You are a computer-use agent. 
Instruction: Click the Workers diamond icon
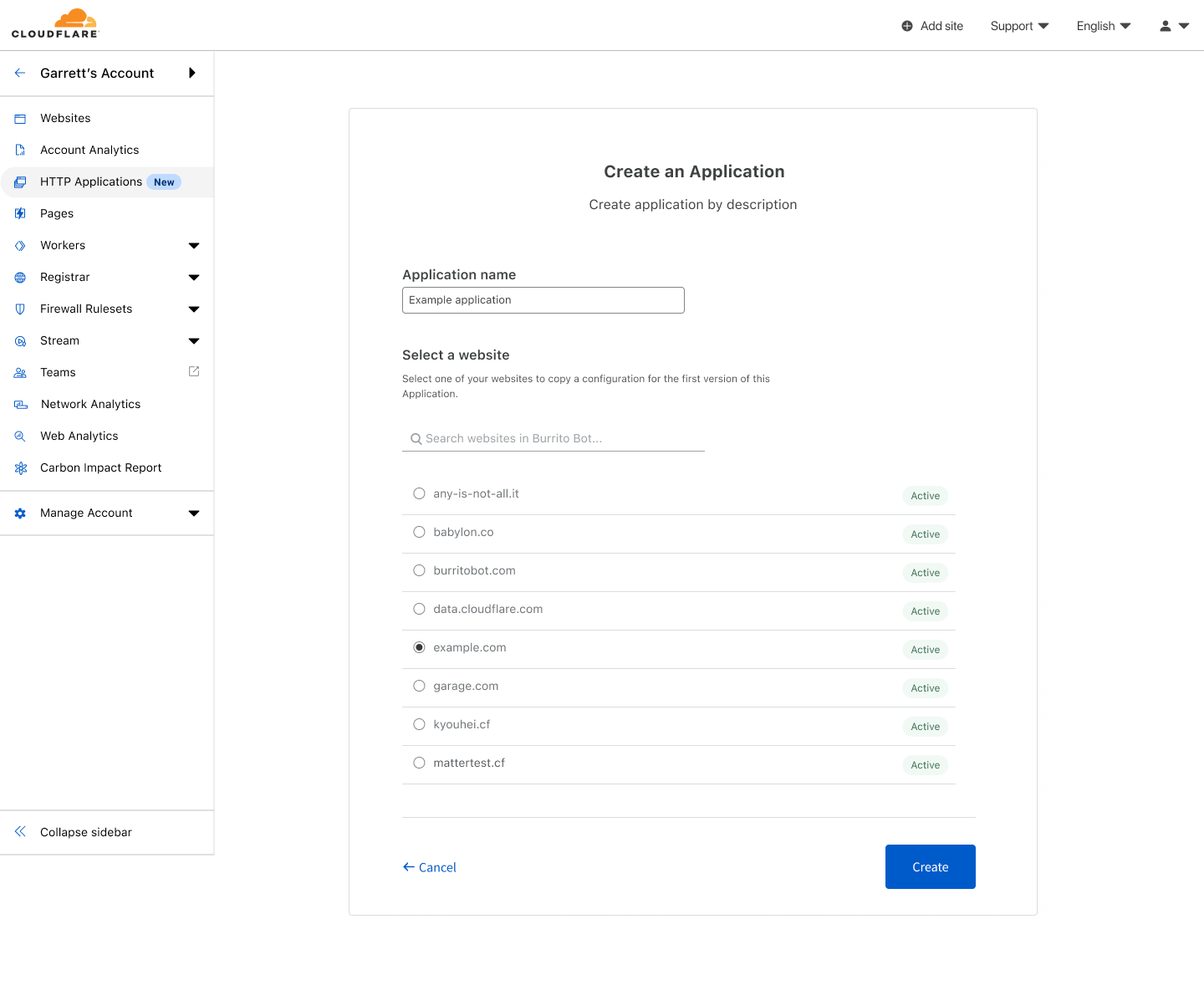[20, 246]
